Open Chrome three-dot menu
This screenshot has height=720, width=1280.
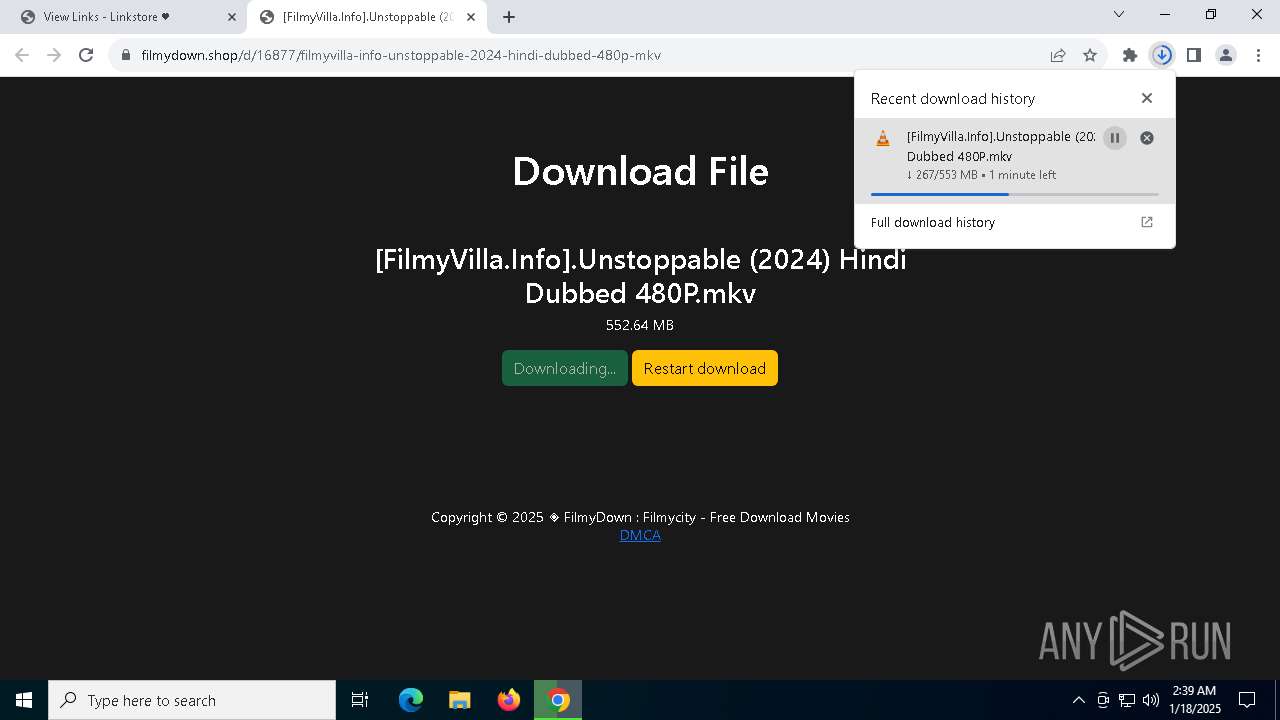click(1258, 55)
